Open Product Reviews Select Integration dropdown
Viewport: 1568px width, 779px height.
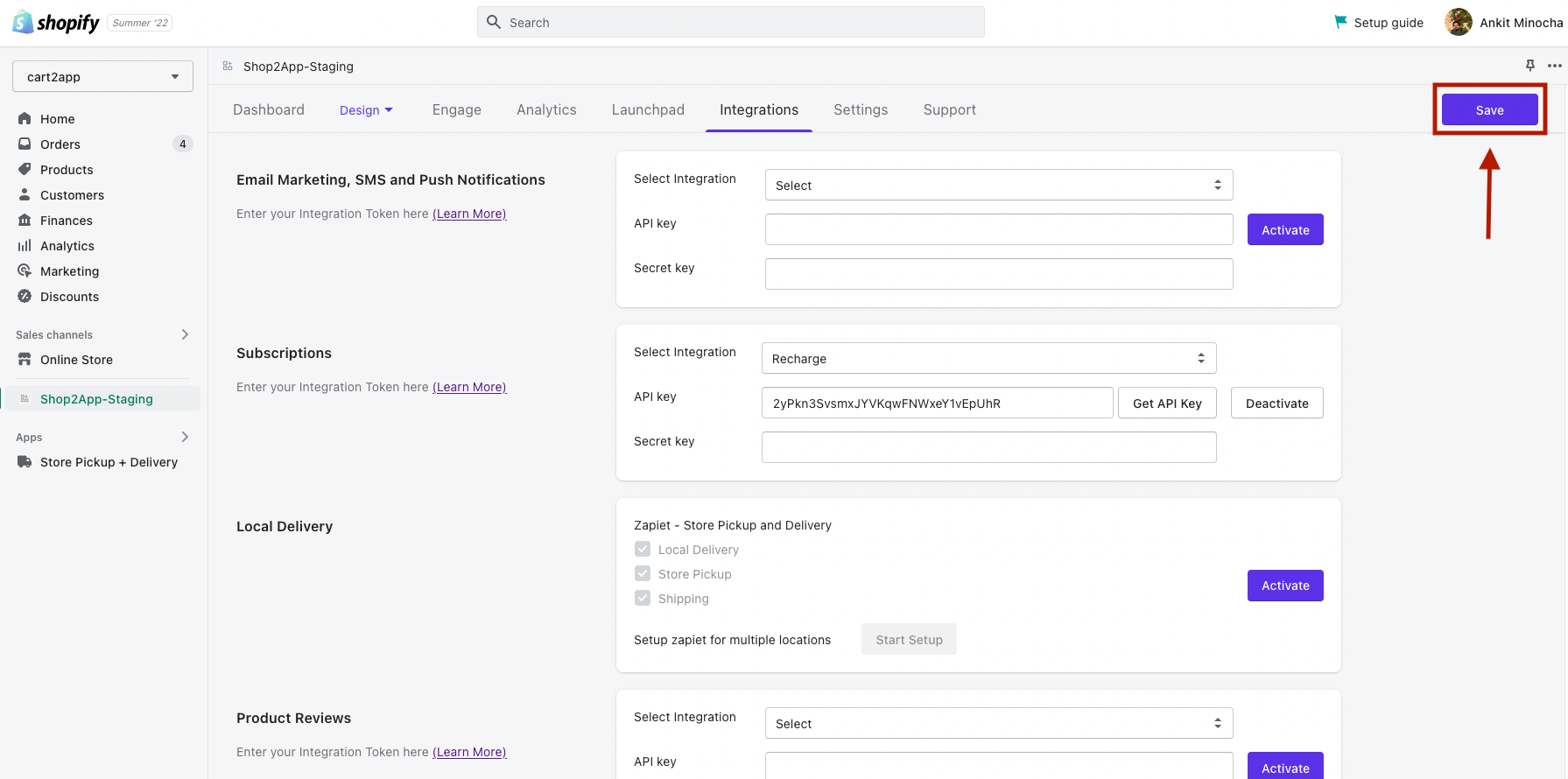(999, 723)
